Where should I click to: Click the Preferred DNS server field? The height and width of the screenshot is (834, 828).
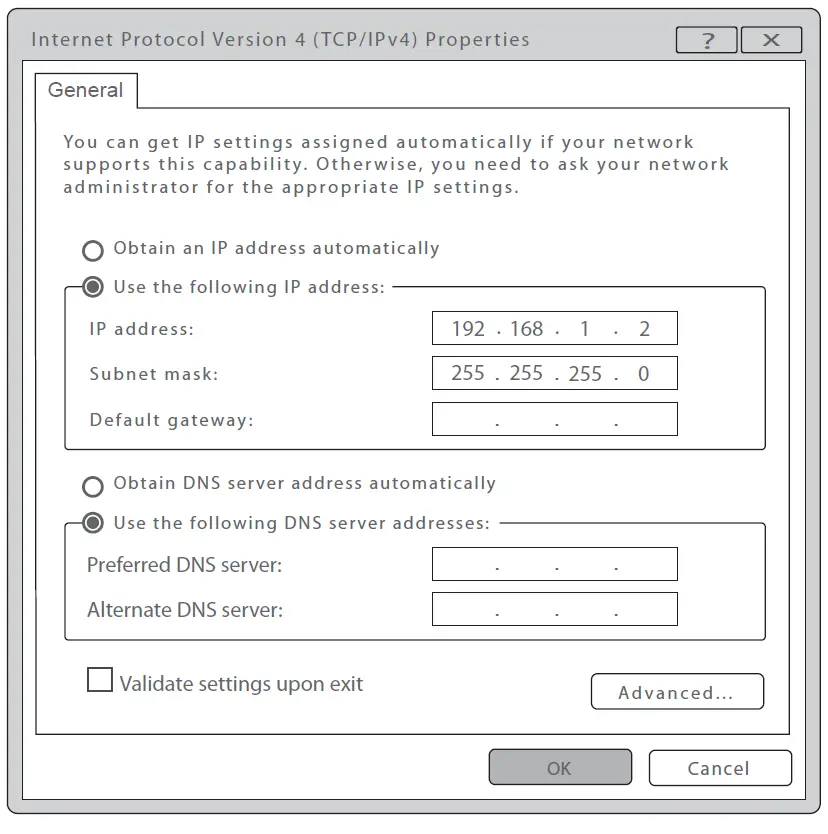tap(554, 563)
